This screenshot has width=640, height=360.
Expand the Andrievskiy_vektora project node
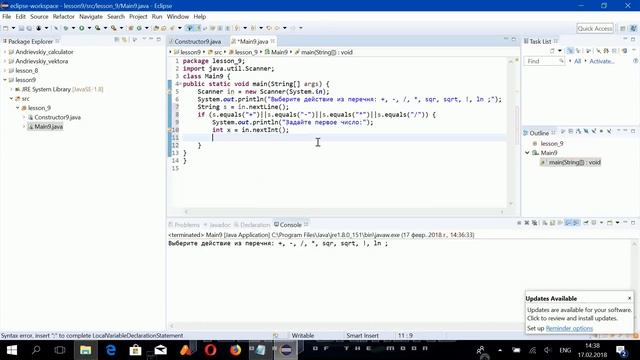coord(5,61)
